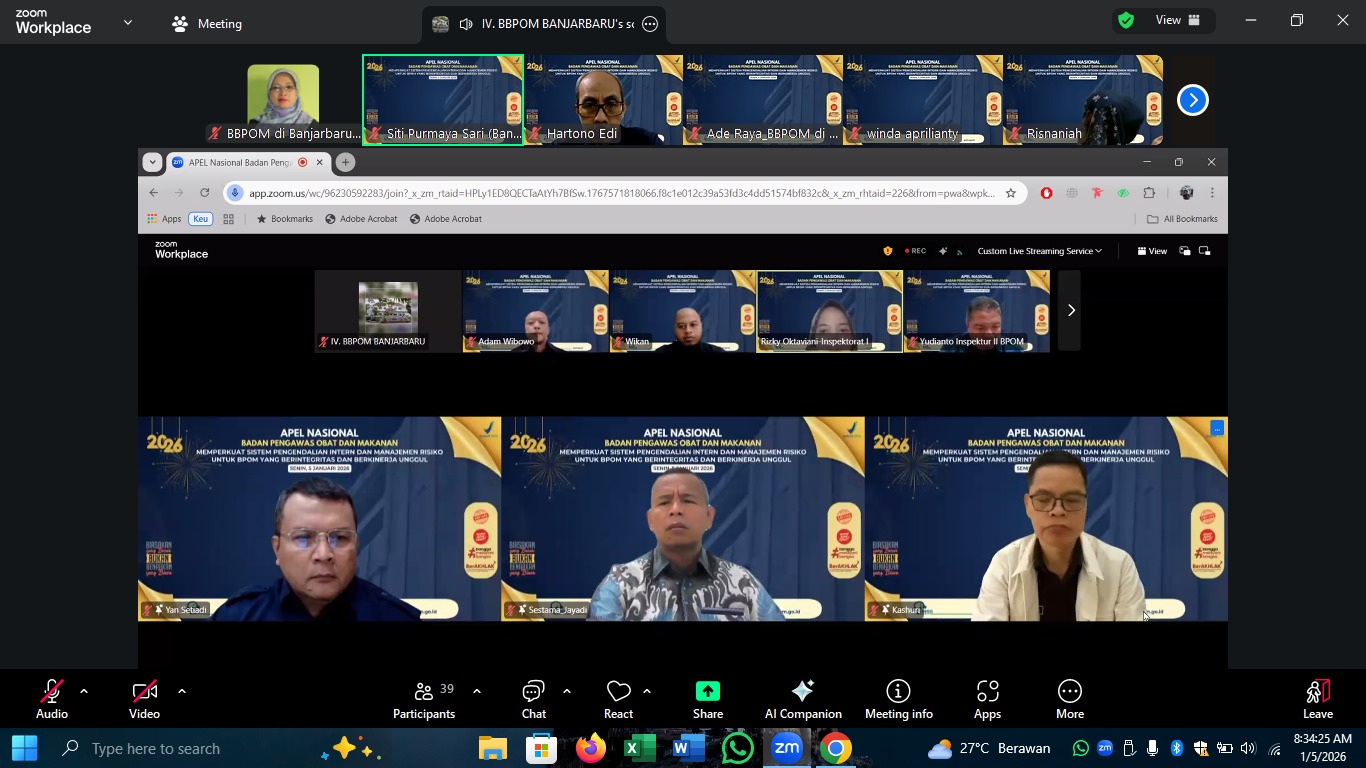This screenshot has height=768, width=1366.
Task: Open Meeting info
Action: [898, 699]
